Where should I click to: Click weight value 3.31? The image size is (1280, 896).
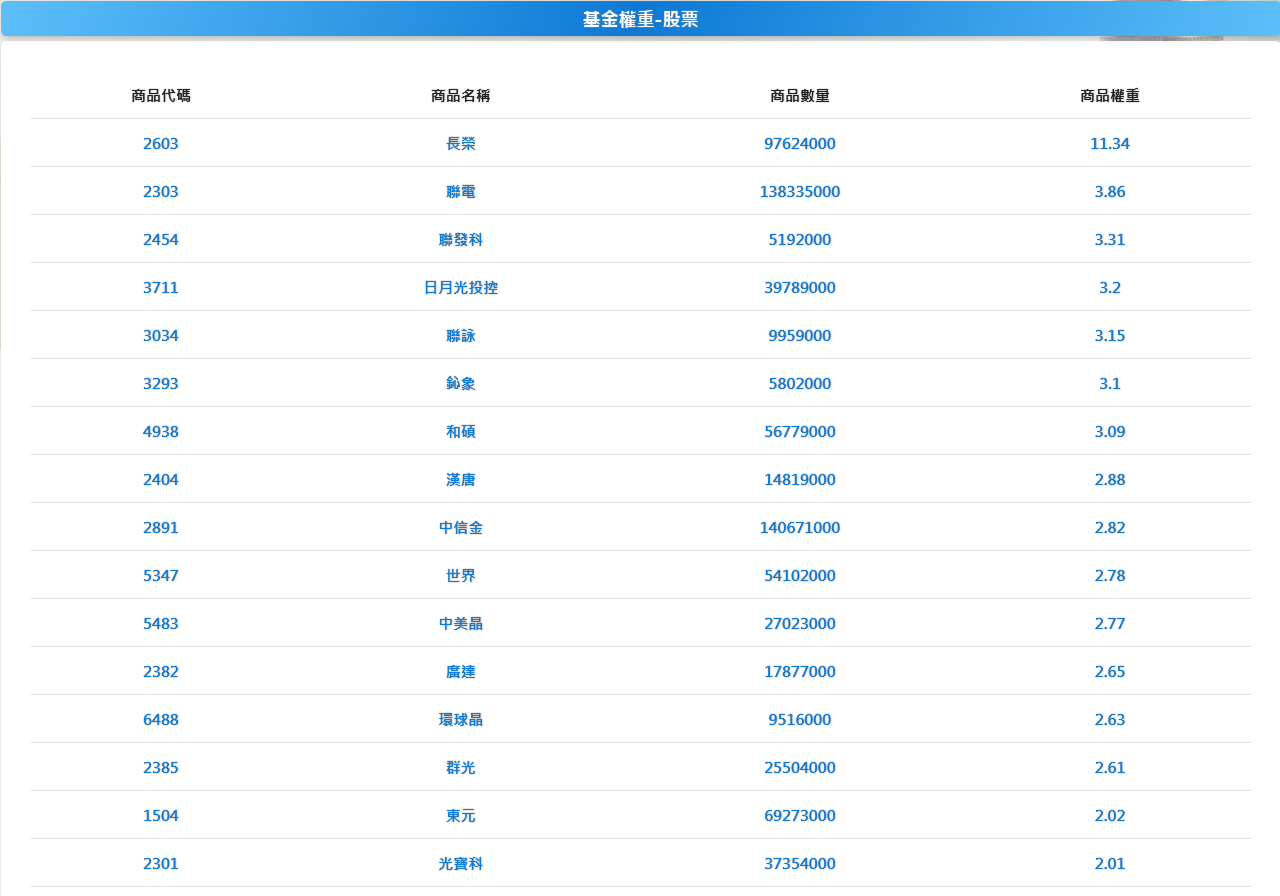click(1110, 240)
